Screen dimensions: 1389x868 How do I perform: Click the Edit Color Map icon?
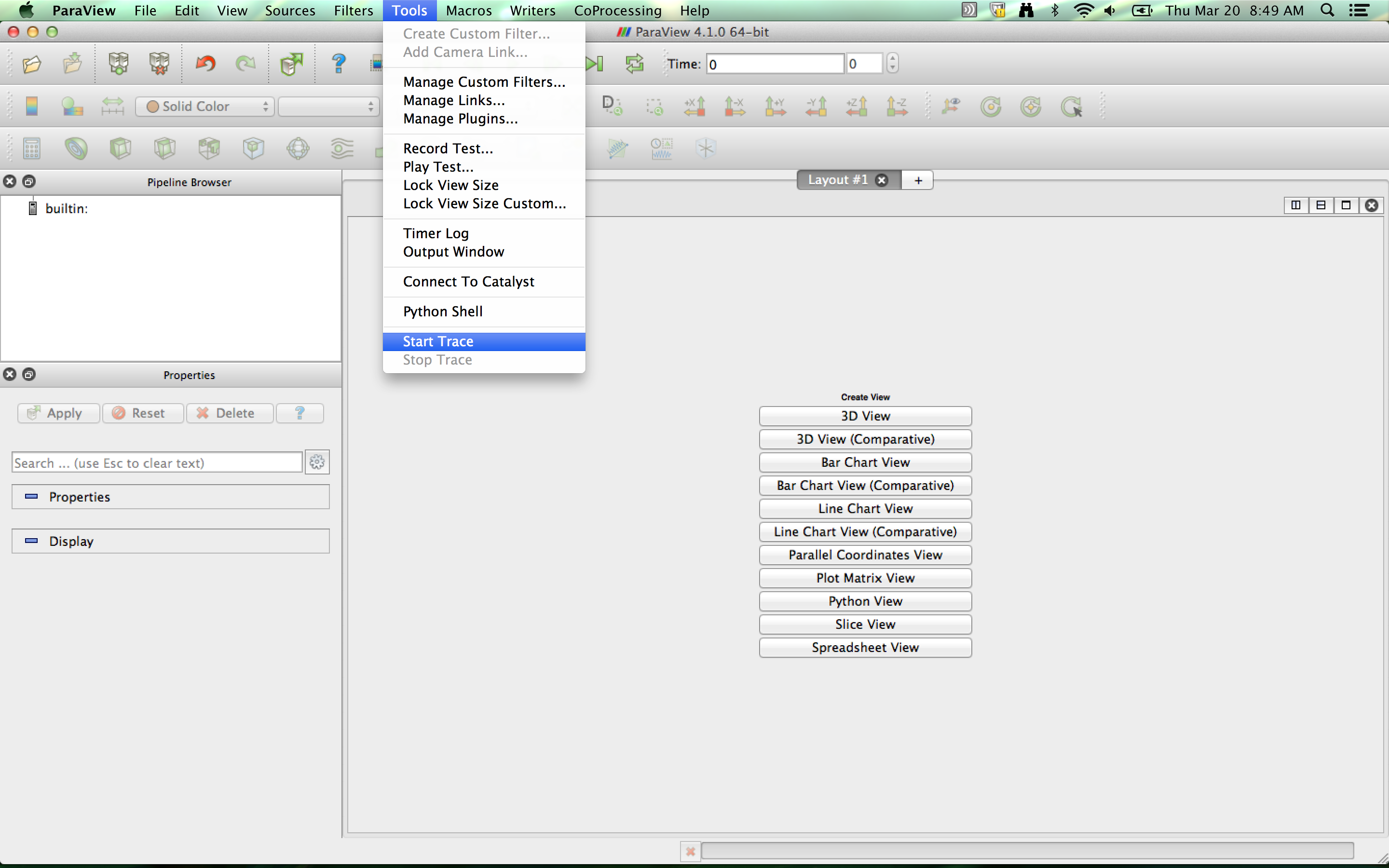tap(72, 107)
